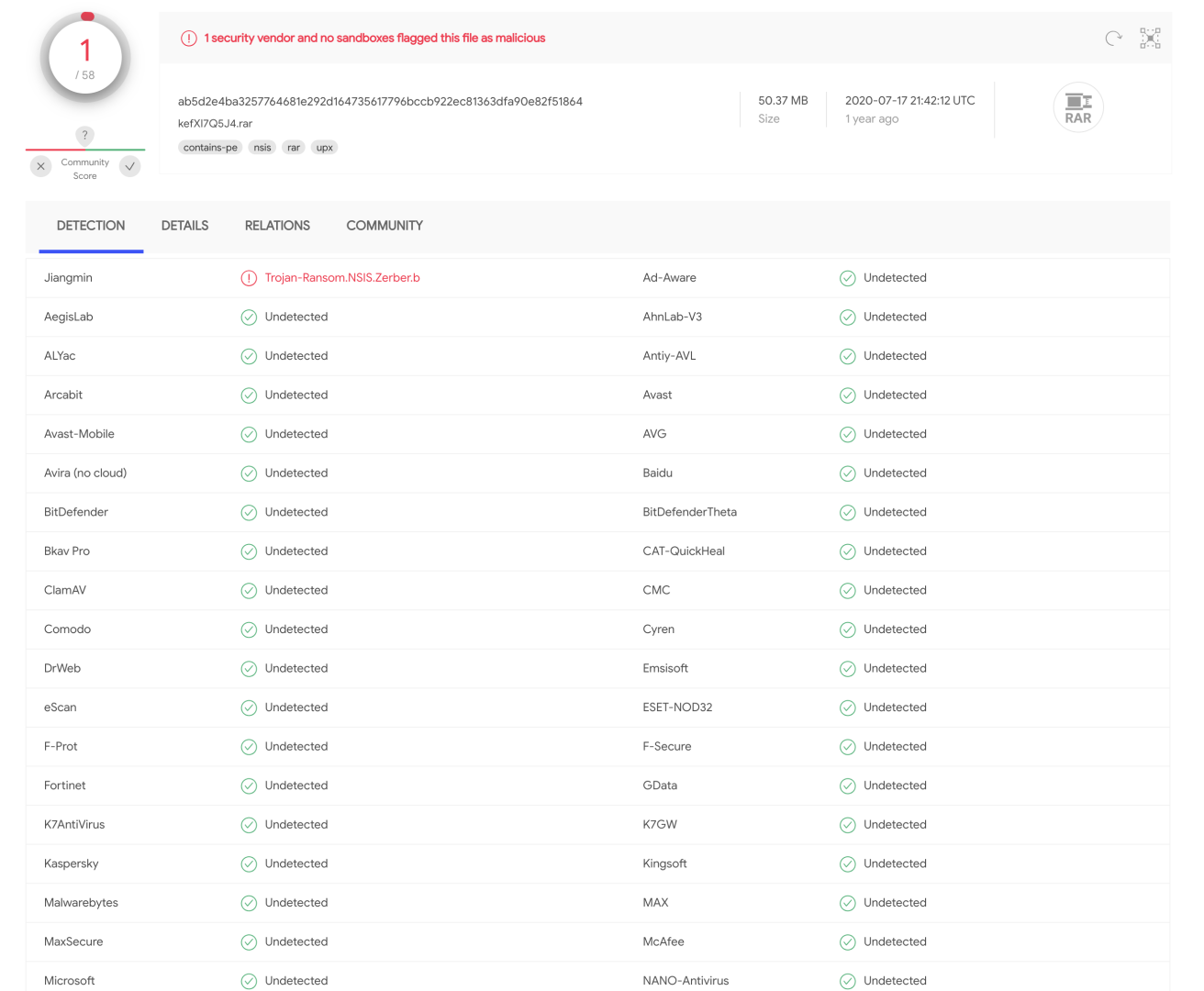Click the malicious flag warning message
Viewport: 1204px width, 991px height.
point(374,39)
